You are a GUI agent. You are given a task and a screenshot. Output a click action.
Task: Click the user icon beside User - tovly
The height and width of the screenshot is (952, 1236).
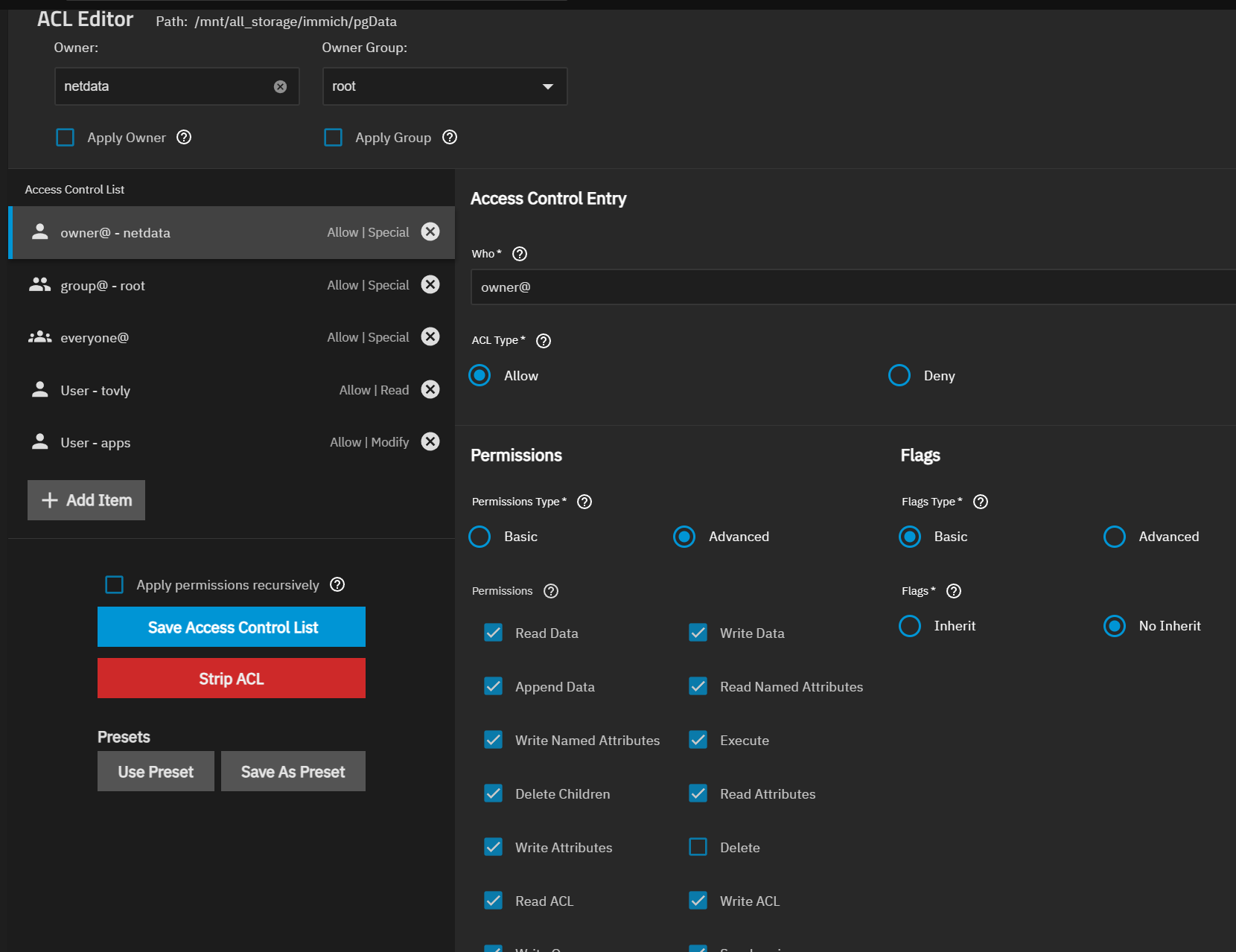(40, 390)
